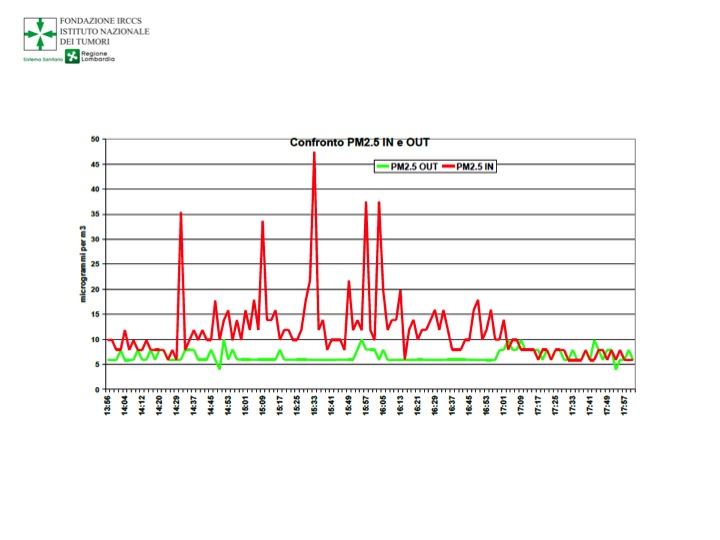
Task: Click the Sistema Sanitario label
Action: coord(43,59)
